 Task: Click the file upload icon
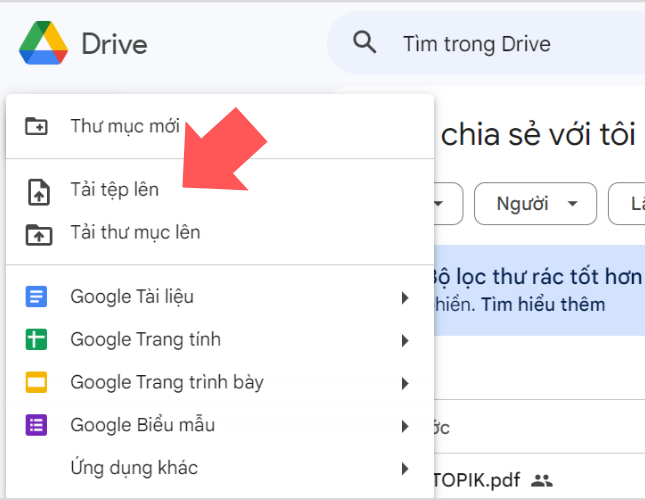click(37, 190)
